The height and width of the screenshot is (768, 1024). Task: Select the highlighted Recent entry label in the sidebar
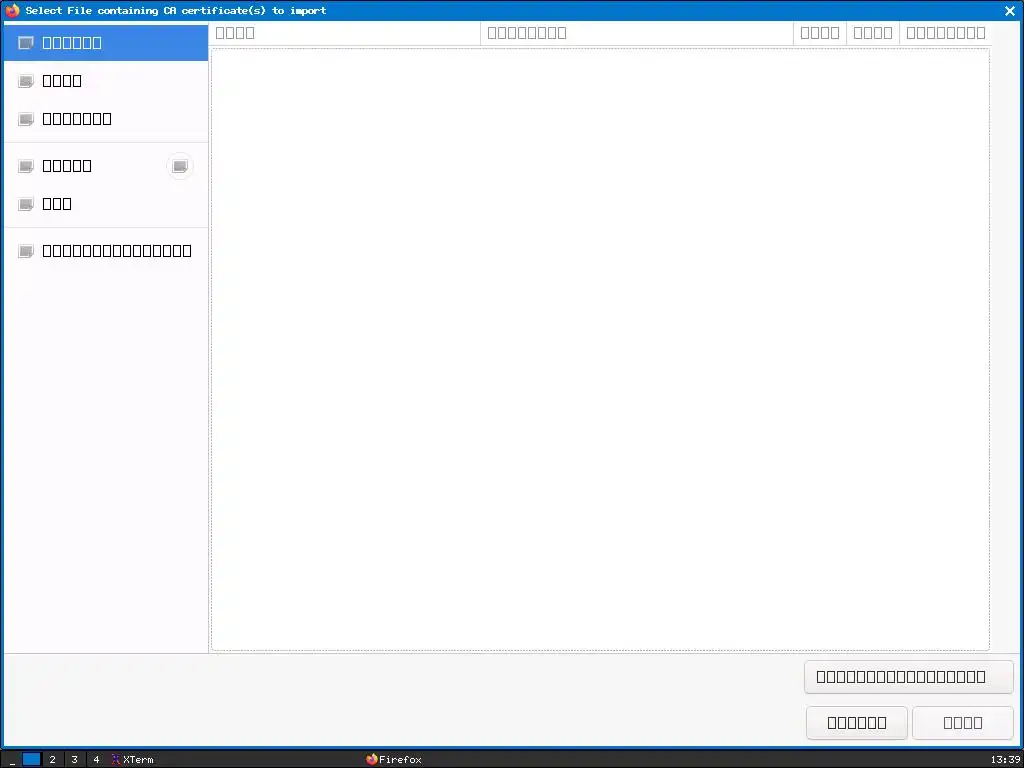point(72,43)
